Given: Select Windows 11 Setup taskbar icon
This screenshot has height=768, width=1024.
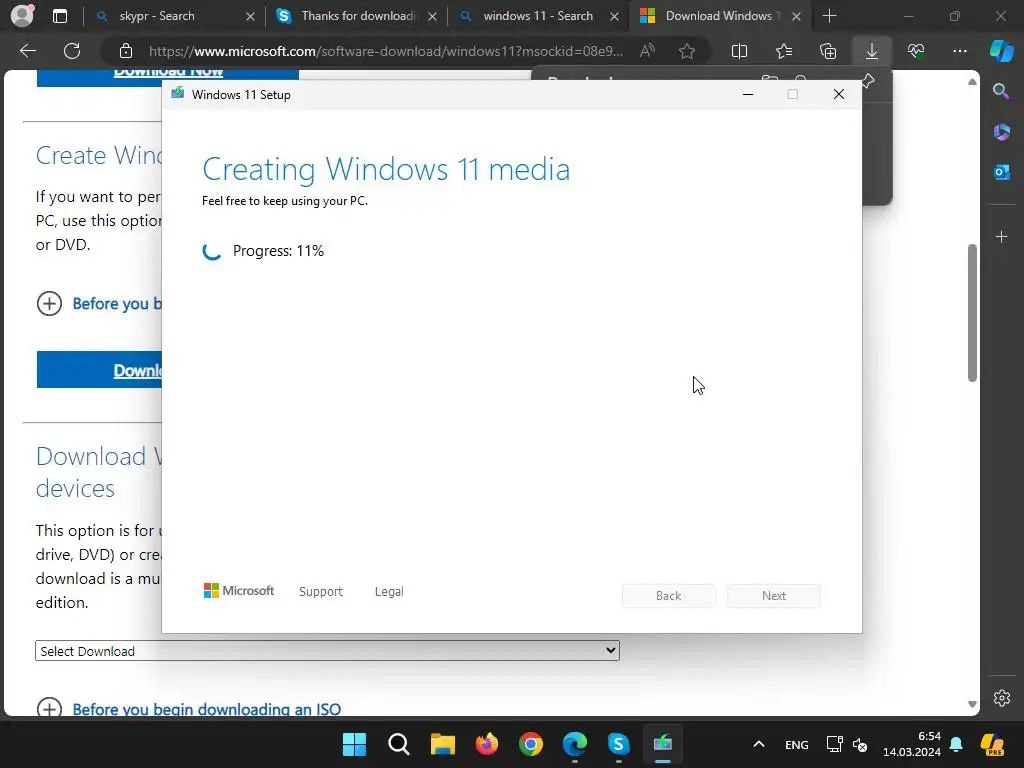Looking at the screenshot, I should point(663,744).
